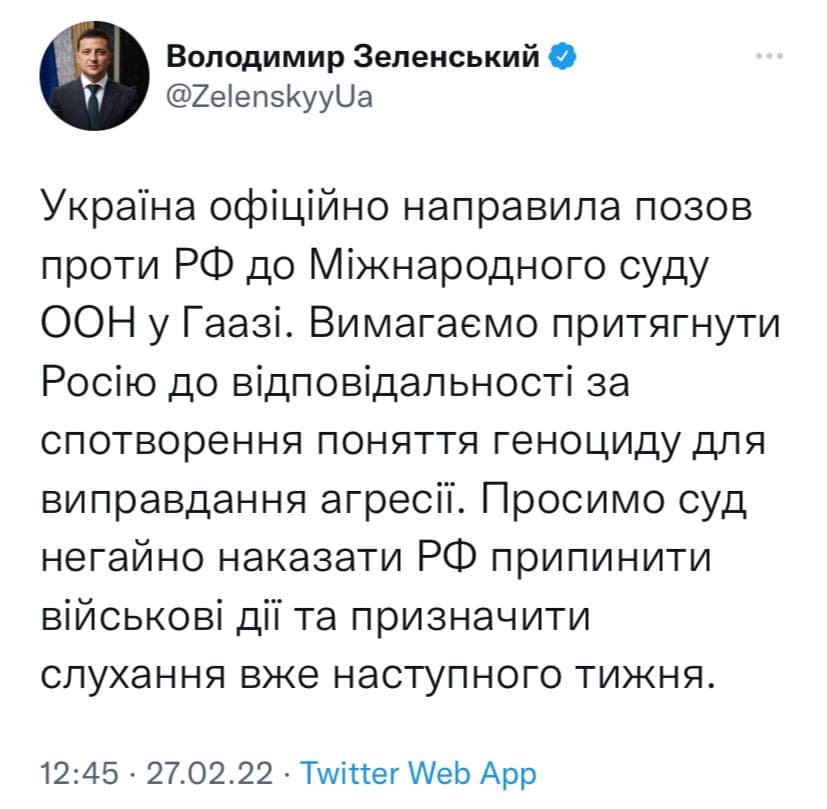
Task: Click the word Просимо in the tweet
Action: 572,499
